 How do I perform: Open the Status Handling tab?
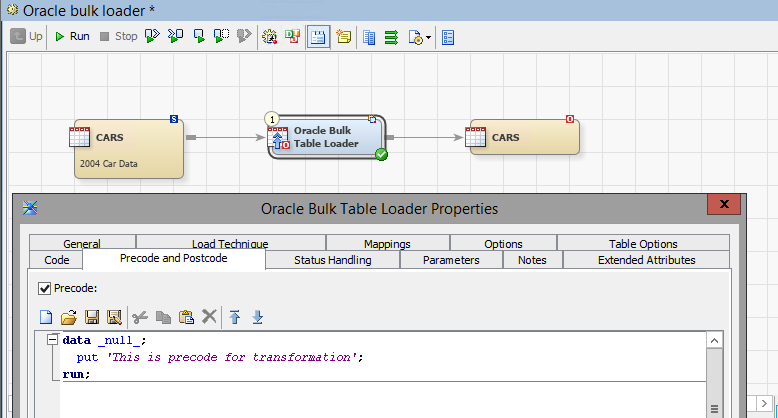click(332, 260)
